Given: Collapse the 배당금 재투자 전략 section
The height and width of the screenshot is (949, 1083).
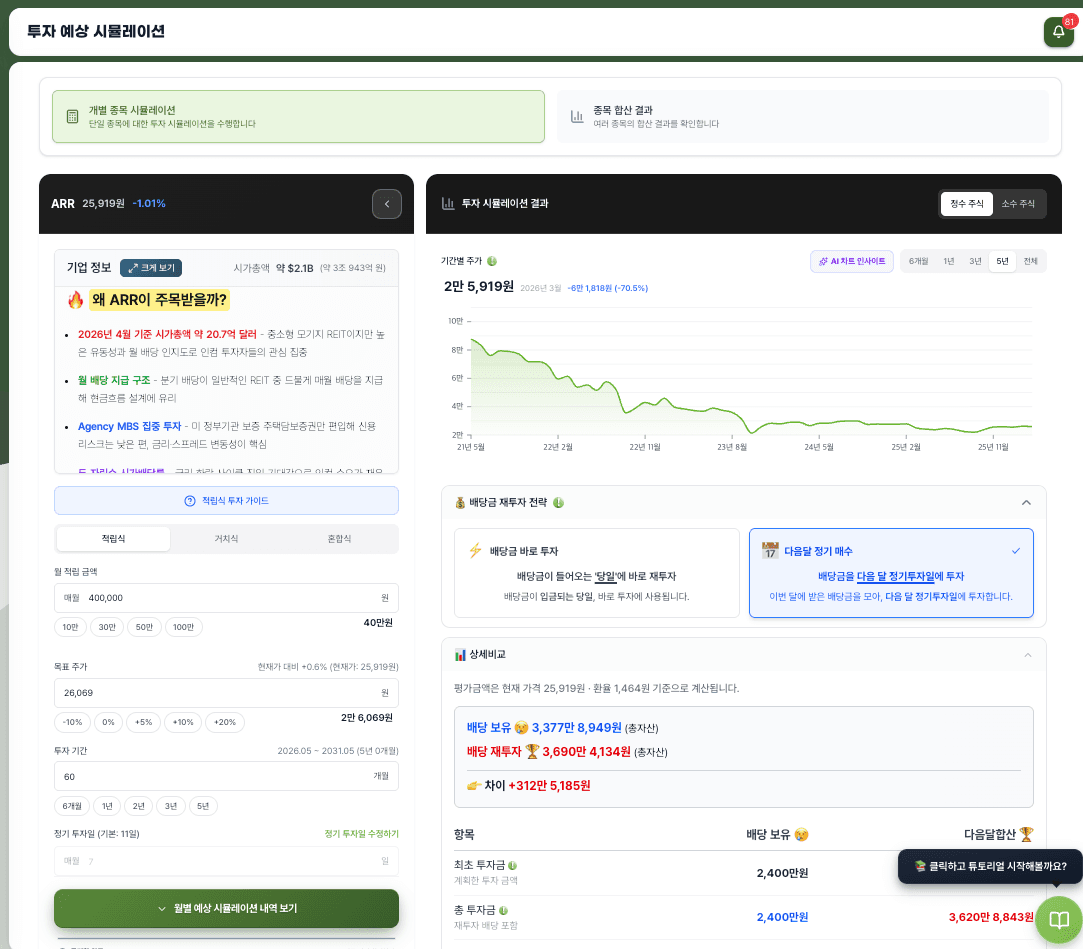Looking at the screenshot, I should pos(1026,503).
